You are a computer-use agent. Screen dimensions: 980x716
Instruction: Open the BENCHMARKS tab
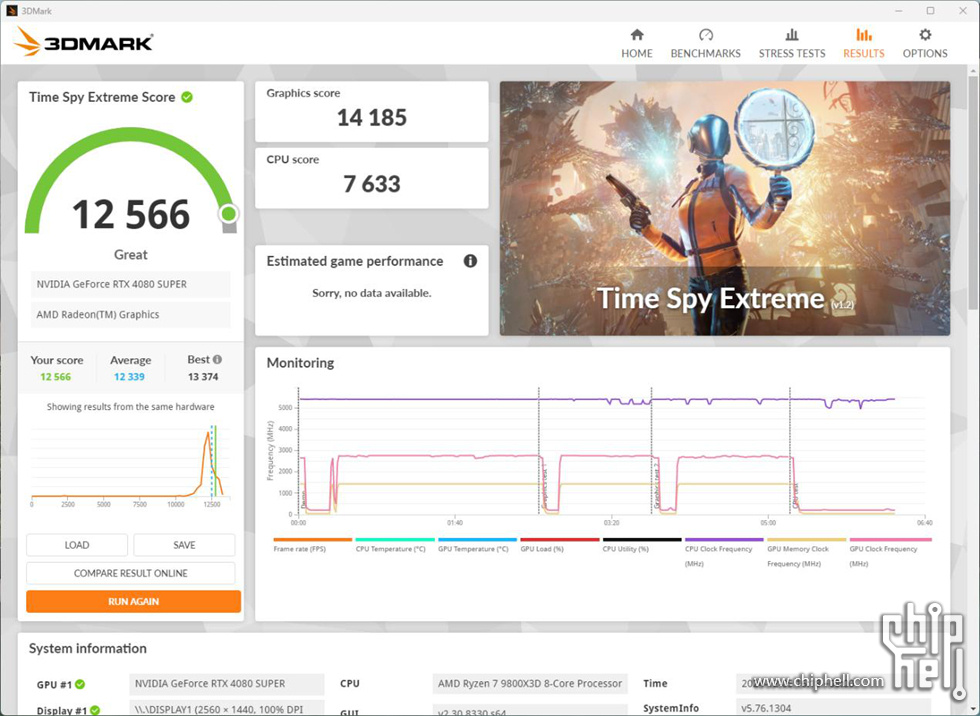click(x=705, y=44)
